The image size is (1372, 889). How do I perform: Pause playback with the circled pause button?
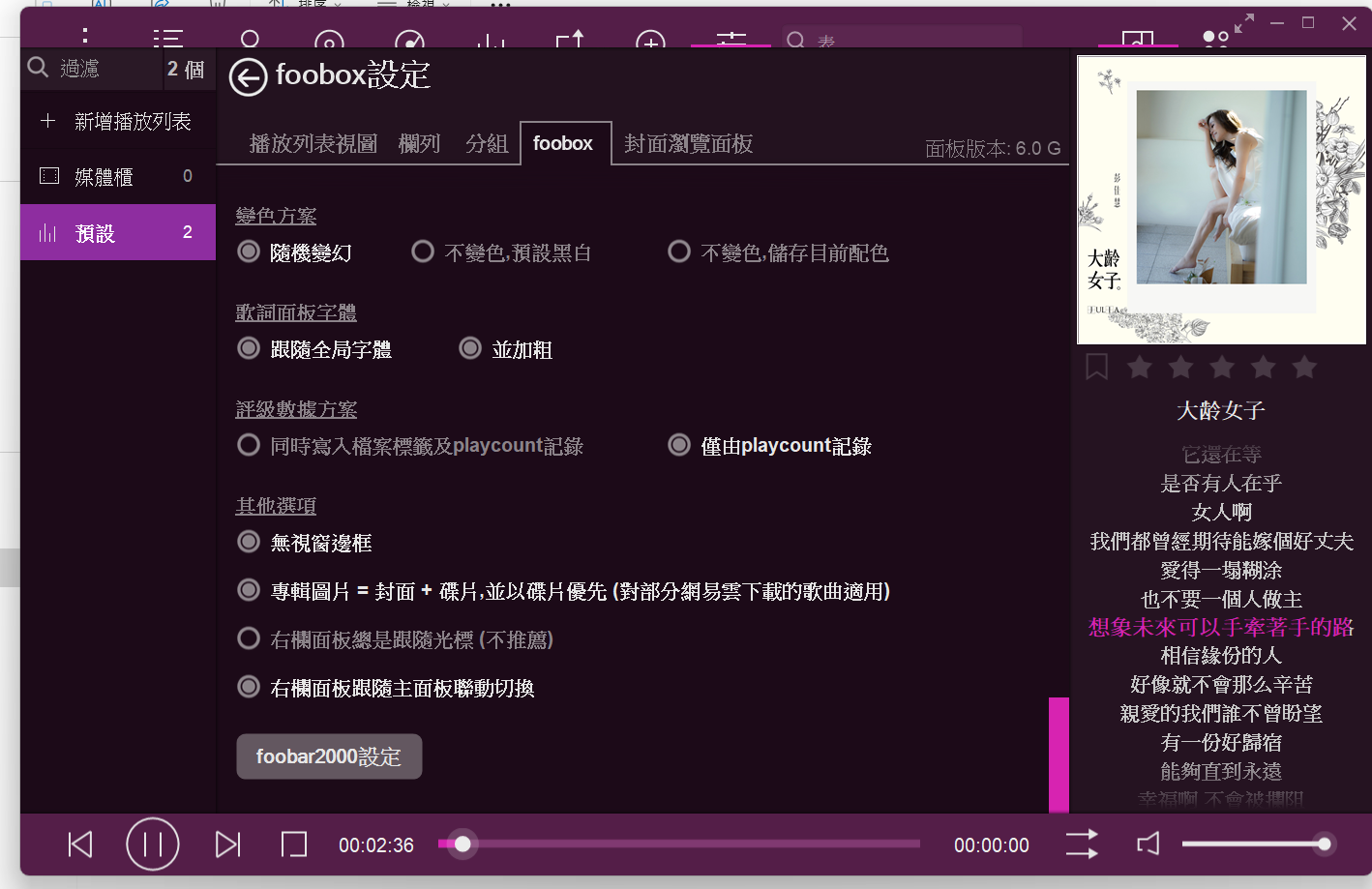(153, 845)
